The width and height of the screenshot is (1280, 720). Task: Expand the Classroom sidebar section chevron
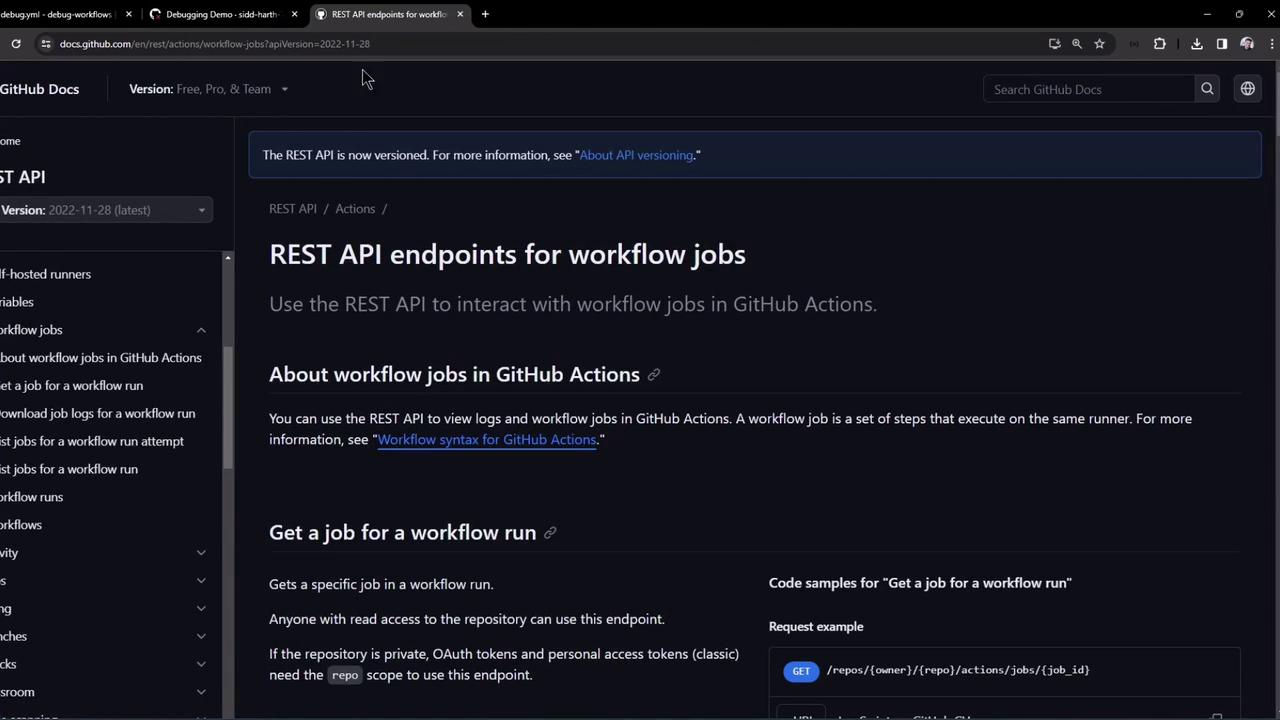point(201,692)
